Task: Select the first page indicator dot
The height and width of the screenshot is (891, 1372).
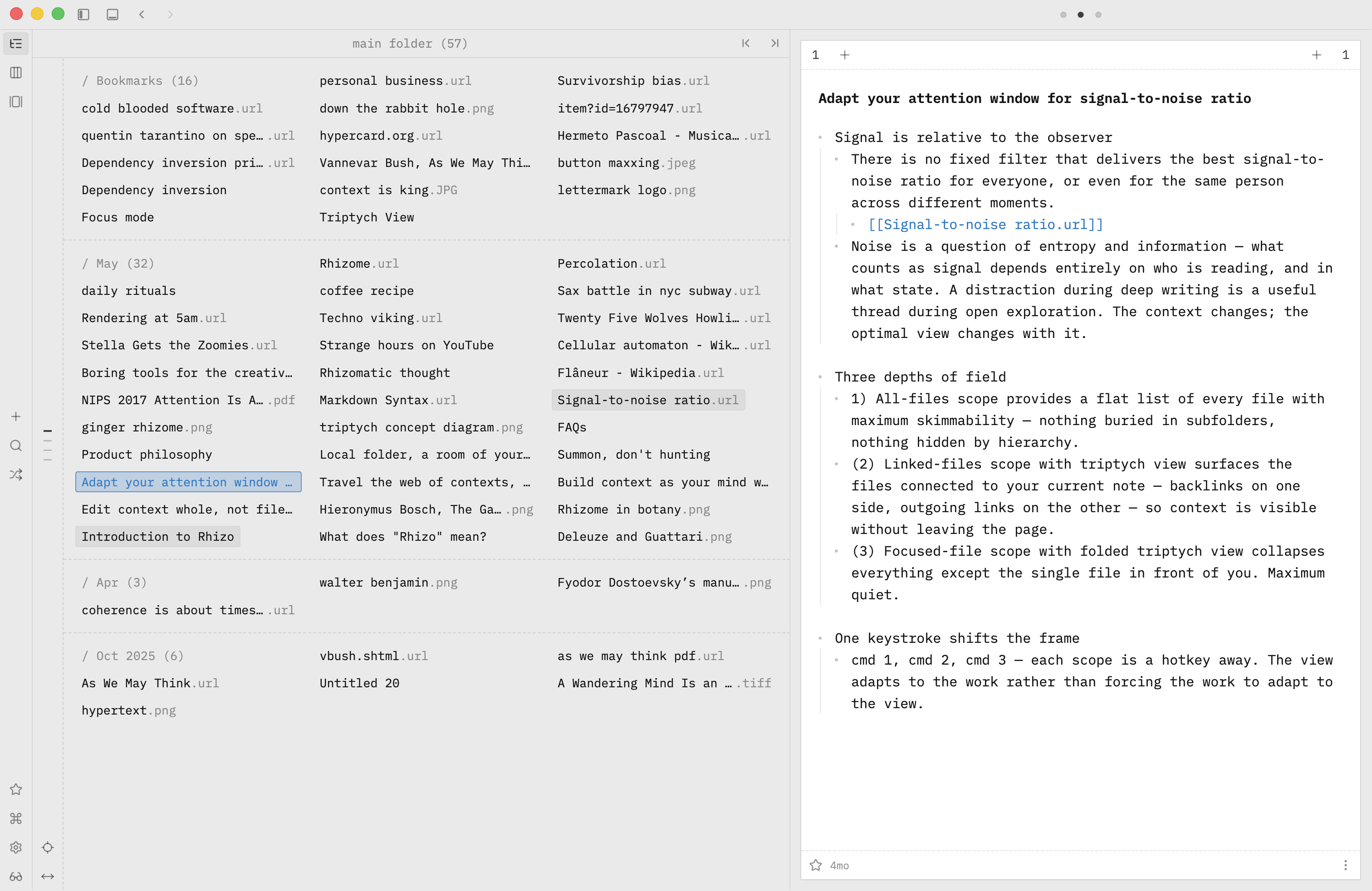Action: (1063, 15)
